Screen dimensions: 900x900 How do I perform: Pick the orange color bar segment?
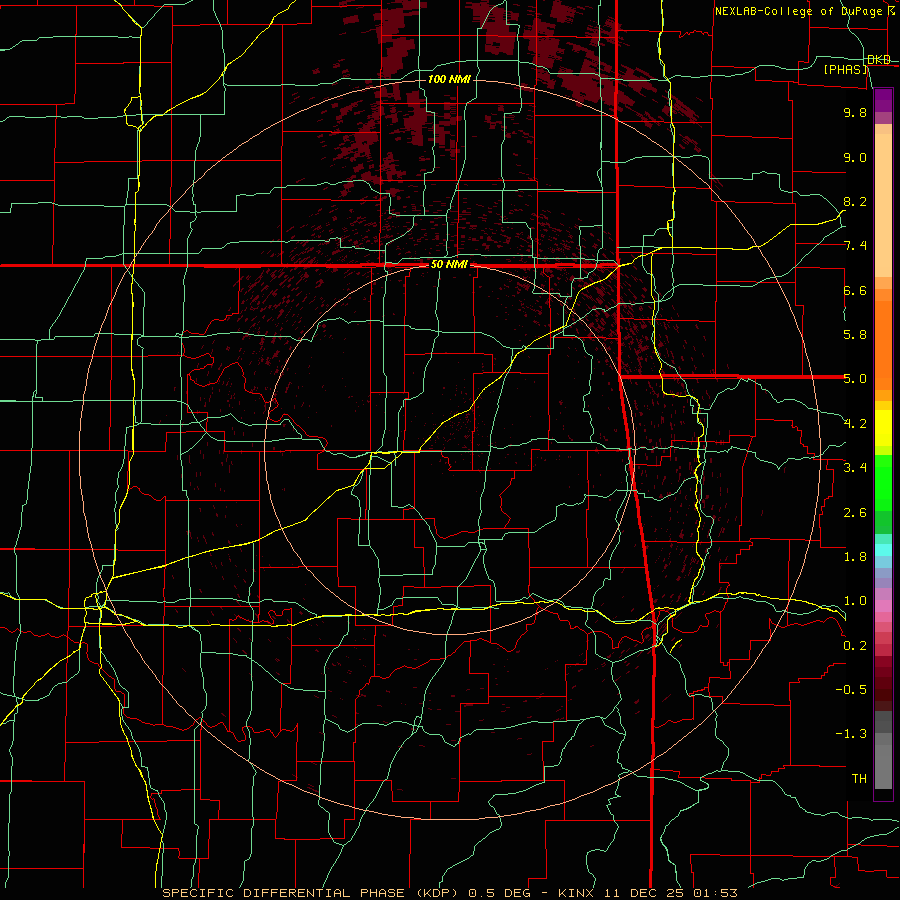883,345
